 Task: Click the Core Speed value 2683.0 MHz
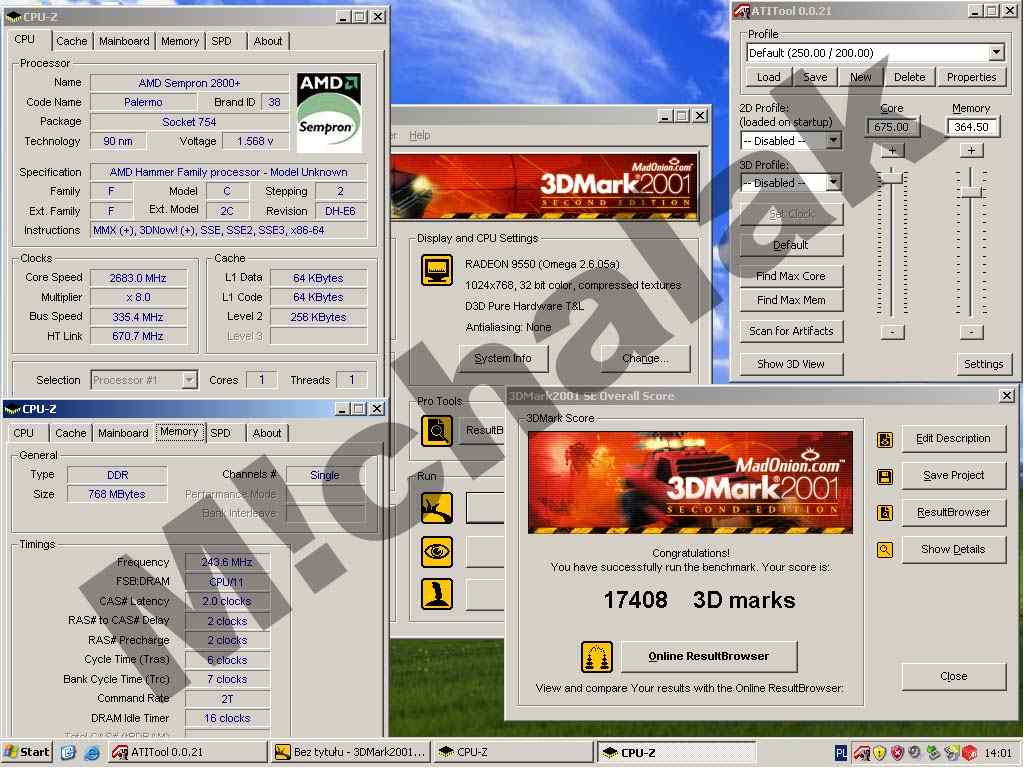click(x=138, y=278)
